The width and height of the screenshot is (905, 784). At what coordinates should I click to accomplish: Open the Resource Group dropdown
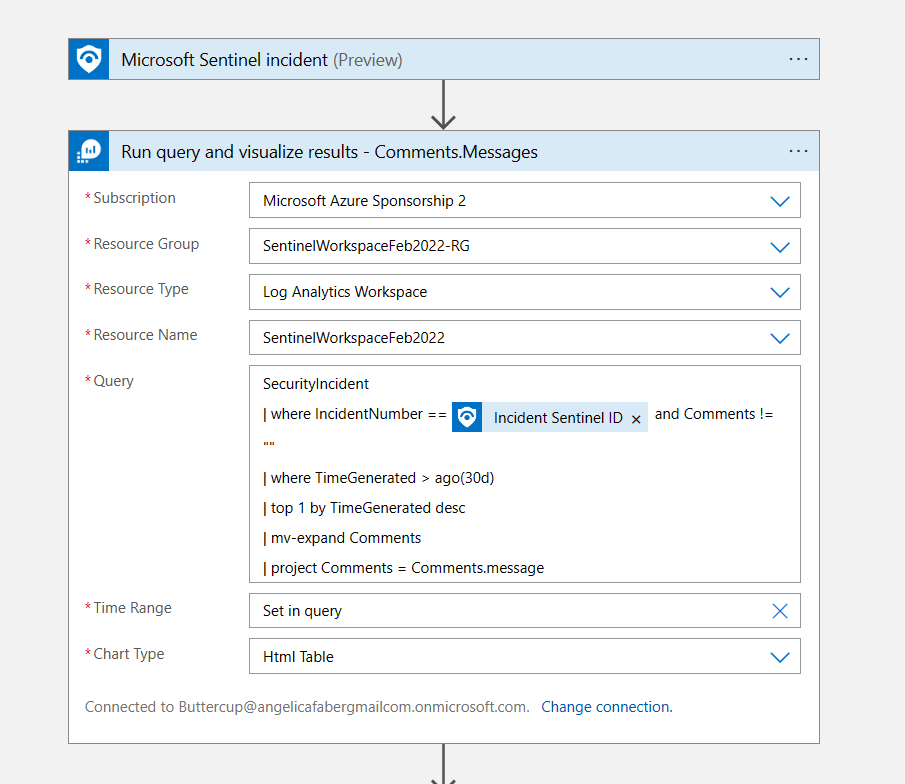pos(780,247)
